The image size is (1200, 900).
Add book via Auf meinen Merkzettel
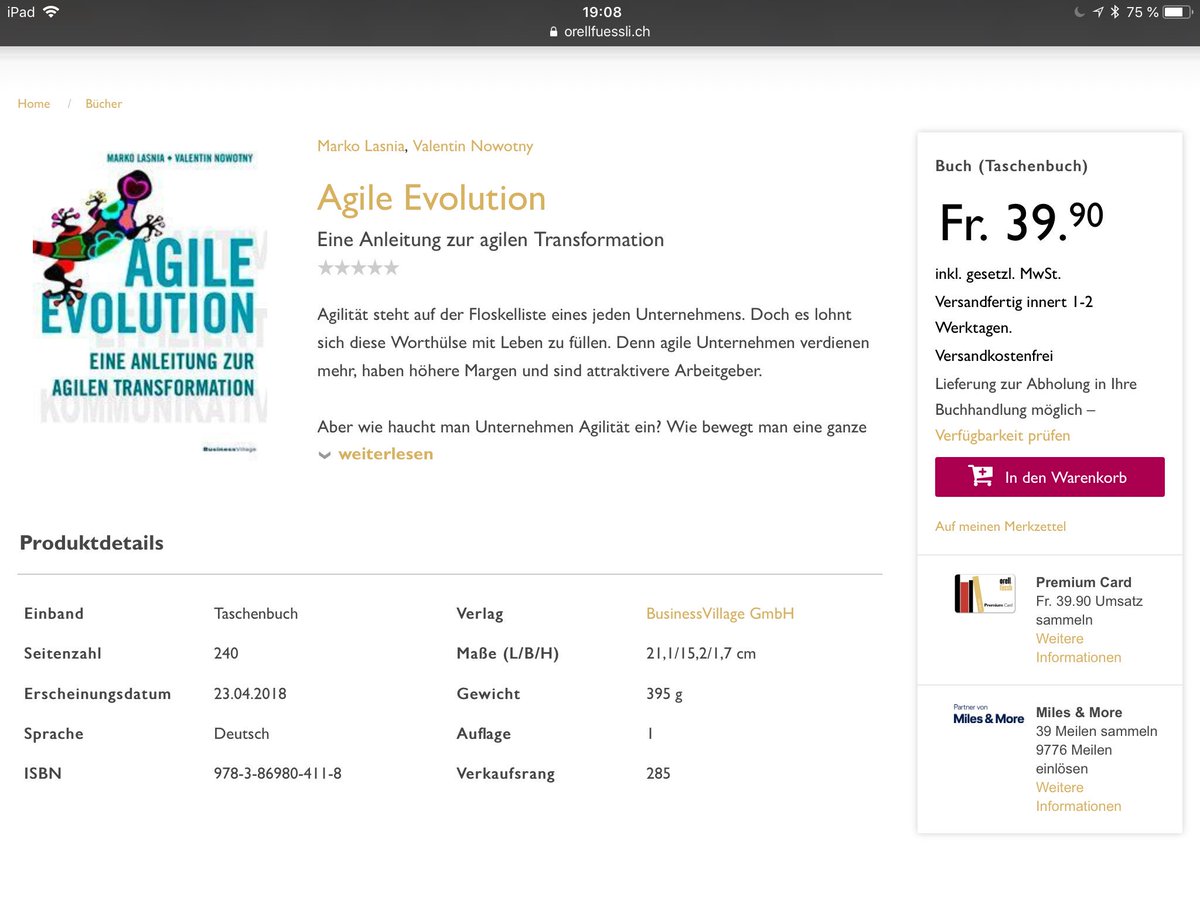tap(1000, 526)
